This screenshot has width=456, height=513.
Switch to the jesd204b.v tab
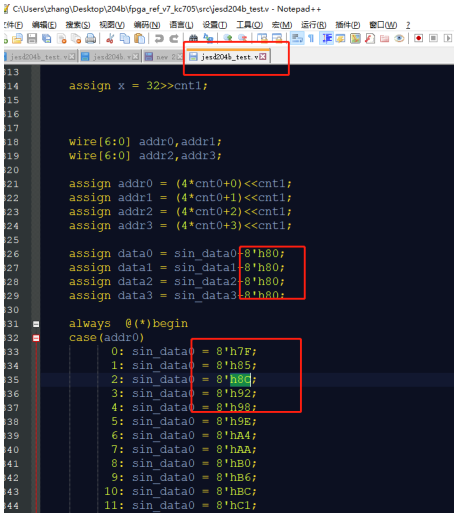tap(110, 57)
